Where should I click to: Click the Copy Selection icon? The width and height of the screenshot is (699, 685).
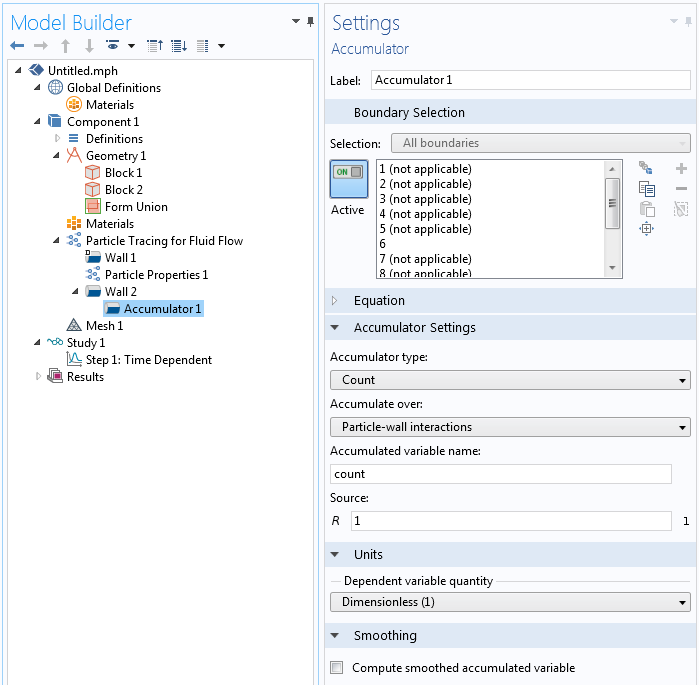(x=646, y=189)
